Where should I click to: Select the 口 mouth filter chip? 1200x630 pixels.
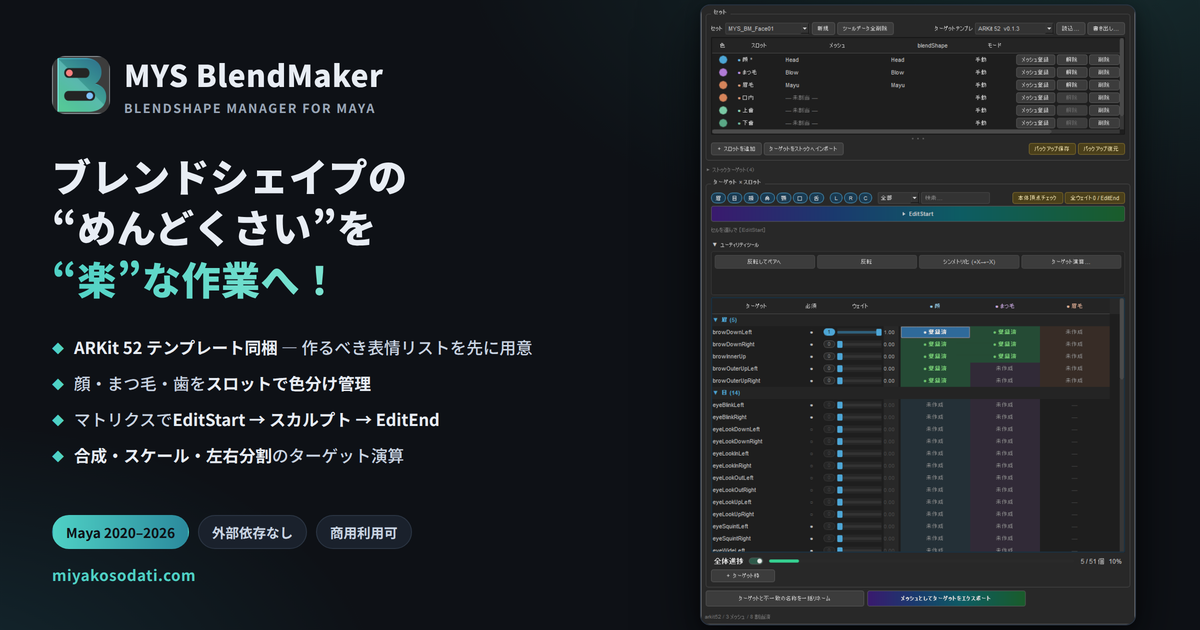click(x=800, y=198)
